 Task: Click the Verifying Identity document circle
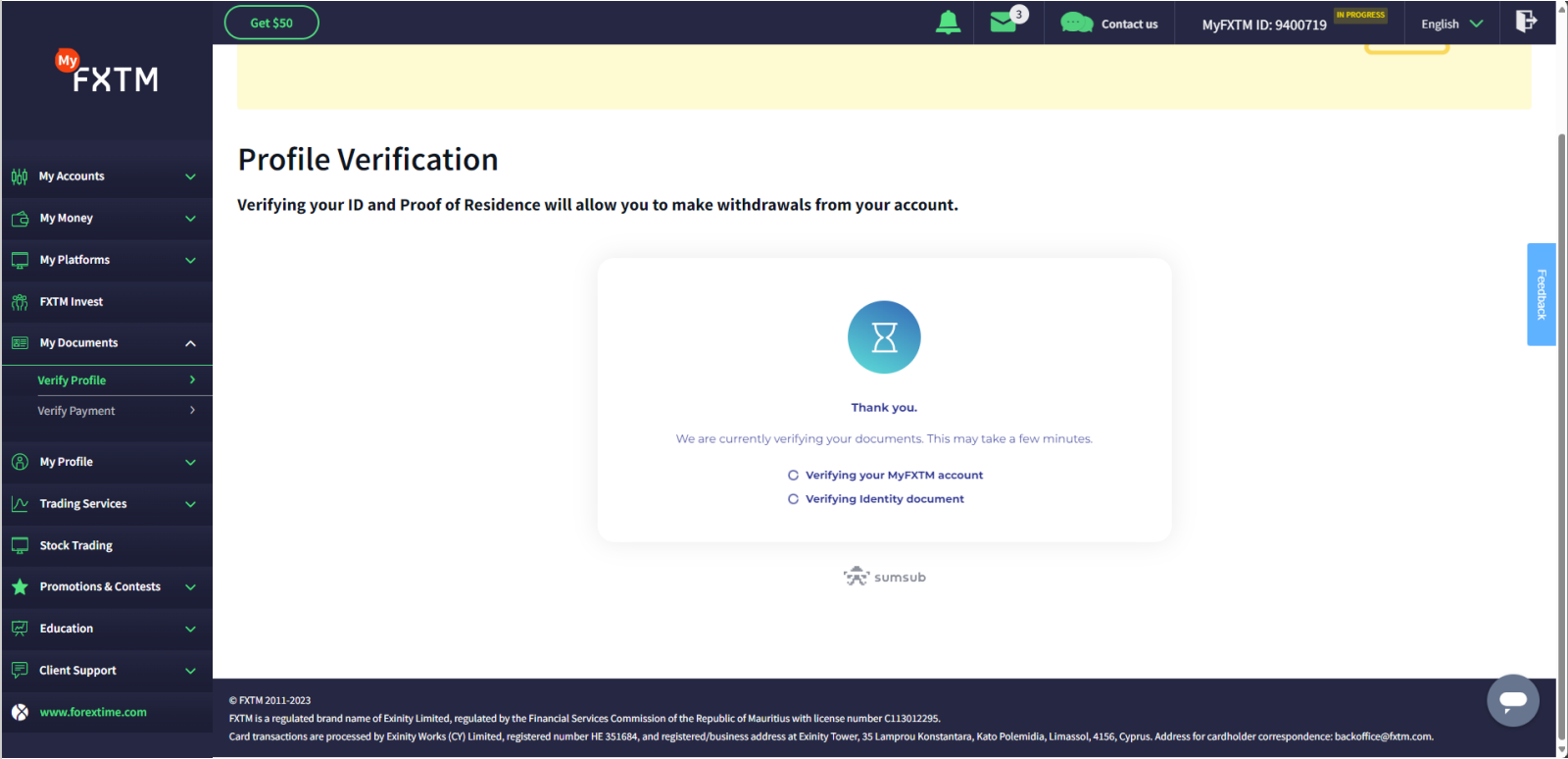tap(793, 499)
